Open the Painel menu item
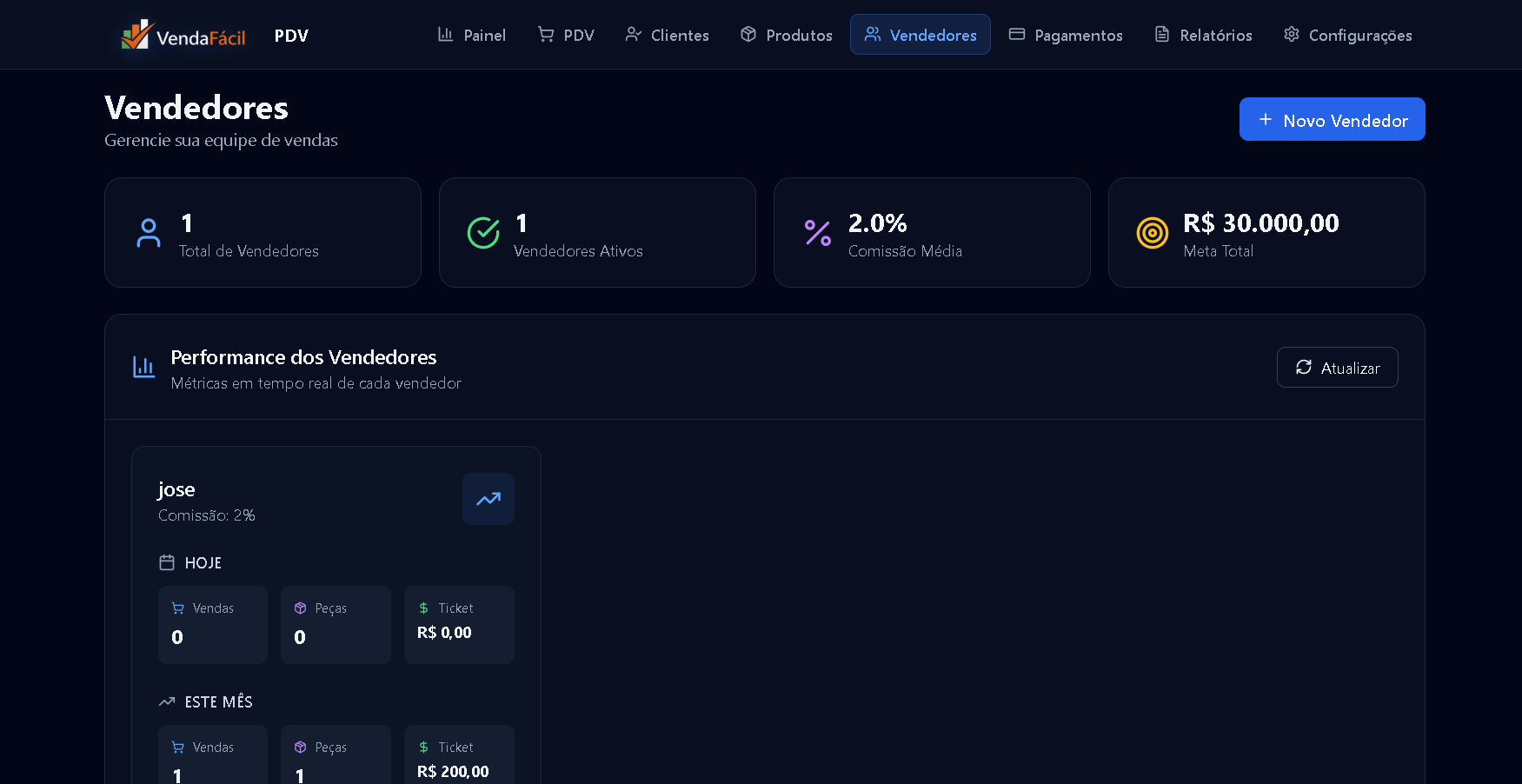Screen dimensions: 1522x784 [471, 35]
